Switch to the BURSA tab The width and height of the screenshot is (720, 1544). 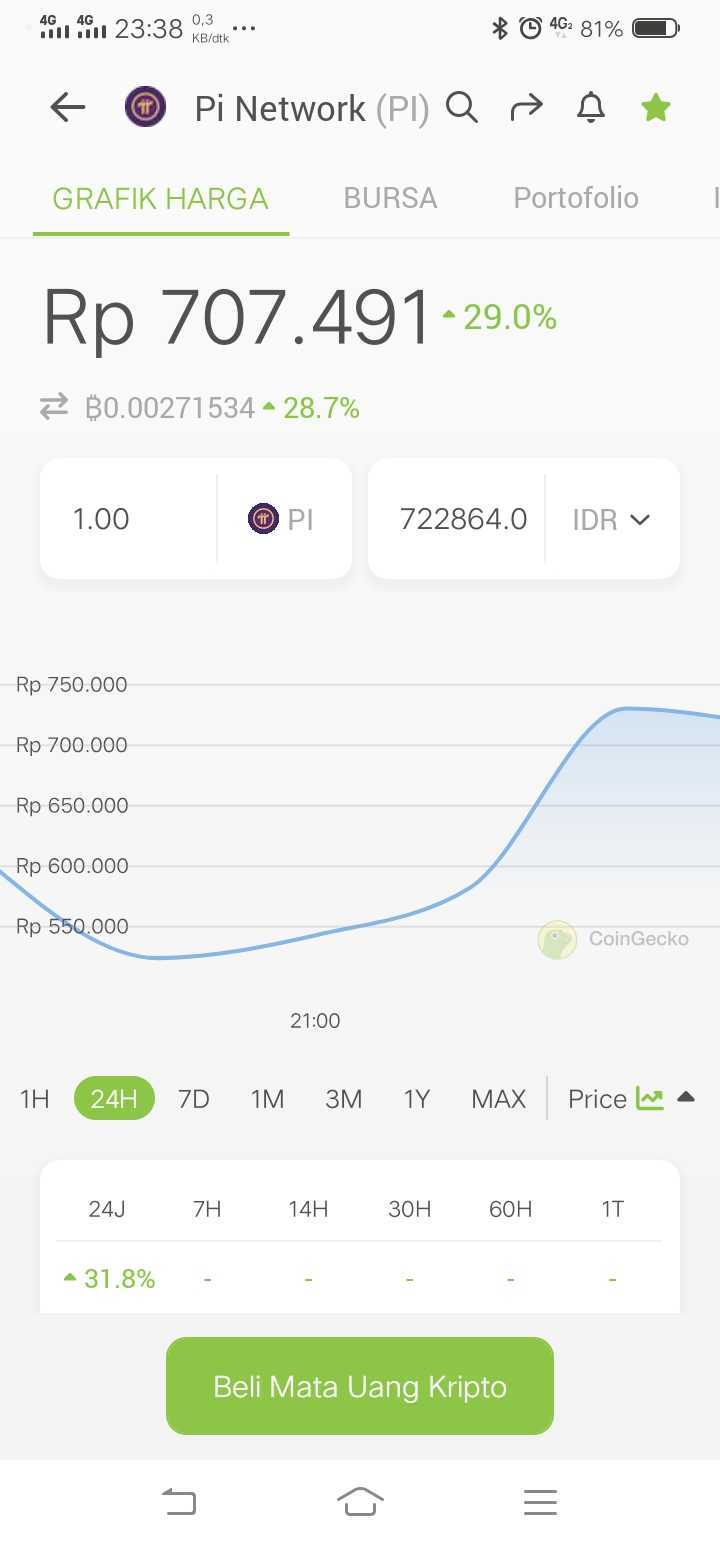390,198
